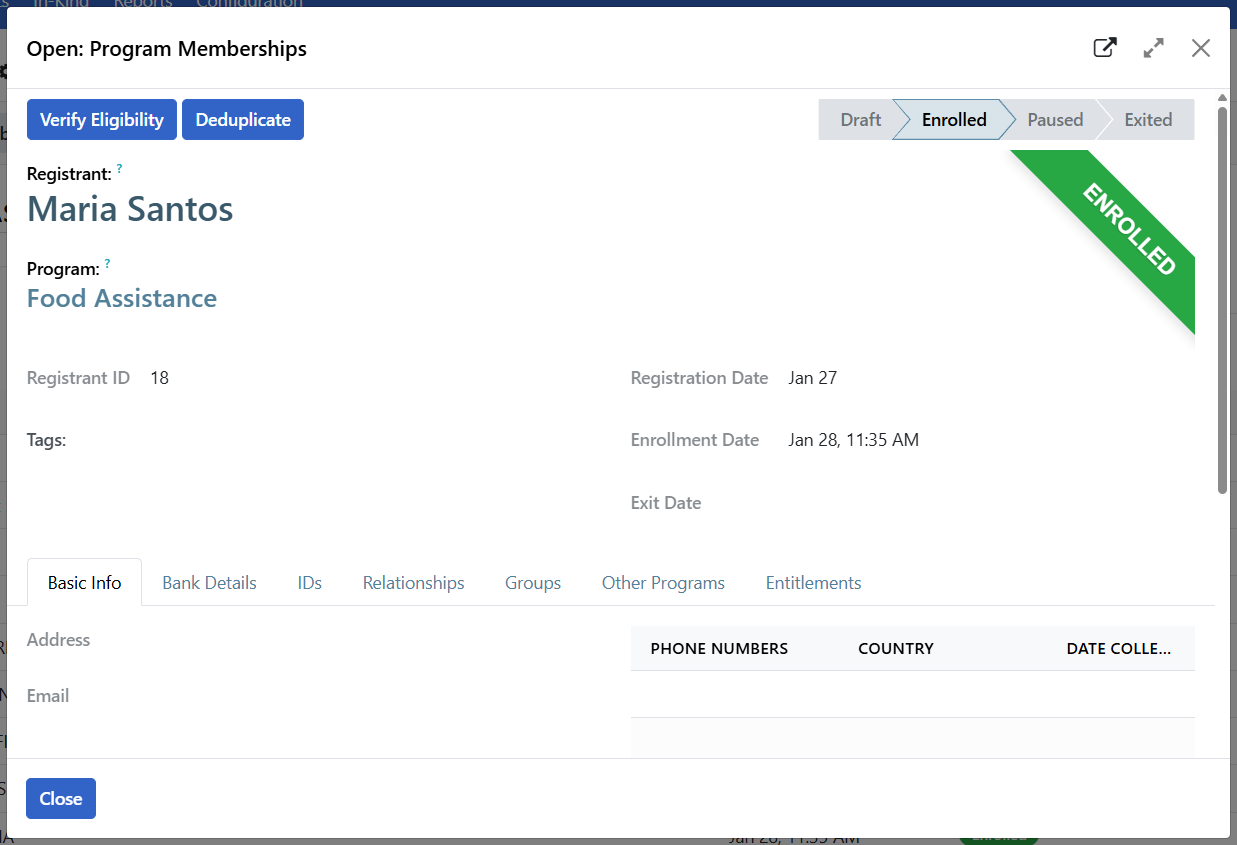The height and width of the screenshot is (845, 1237).
Task: Show the Entitlements tab
Action: tap(812, 583)
